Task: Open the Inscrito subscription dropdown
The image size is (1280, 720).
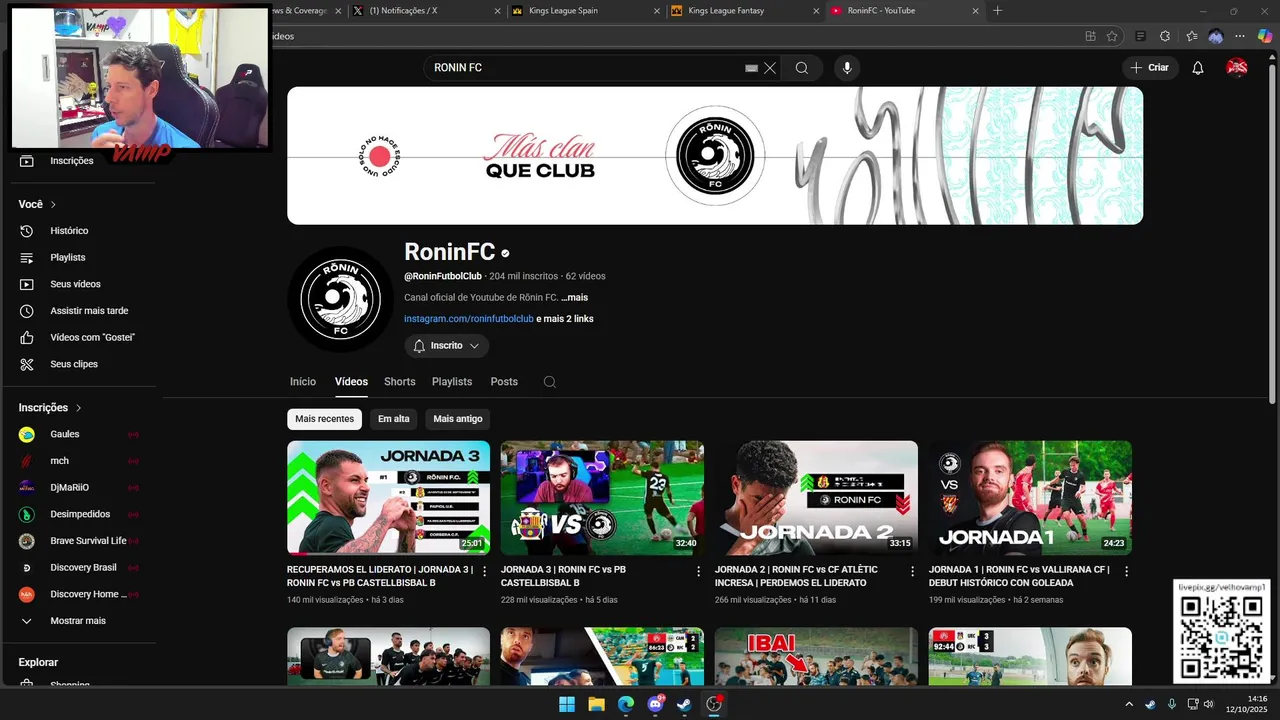Action: pyautogui.click(x=446, y=346)
